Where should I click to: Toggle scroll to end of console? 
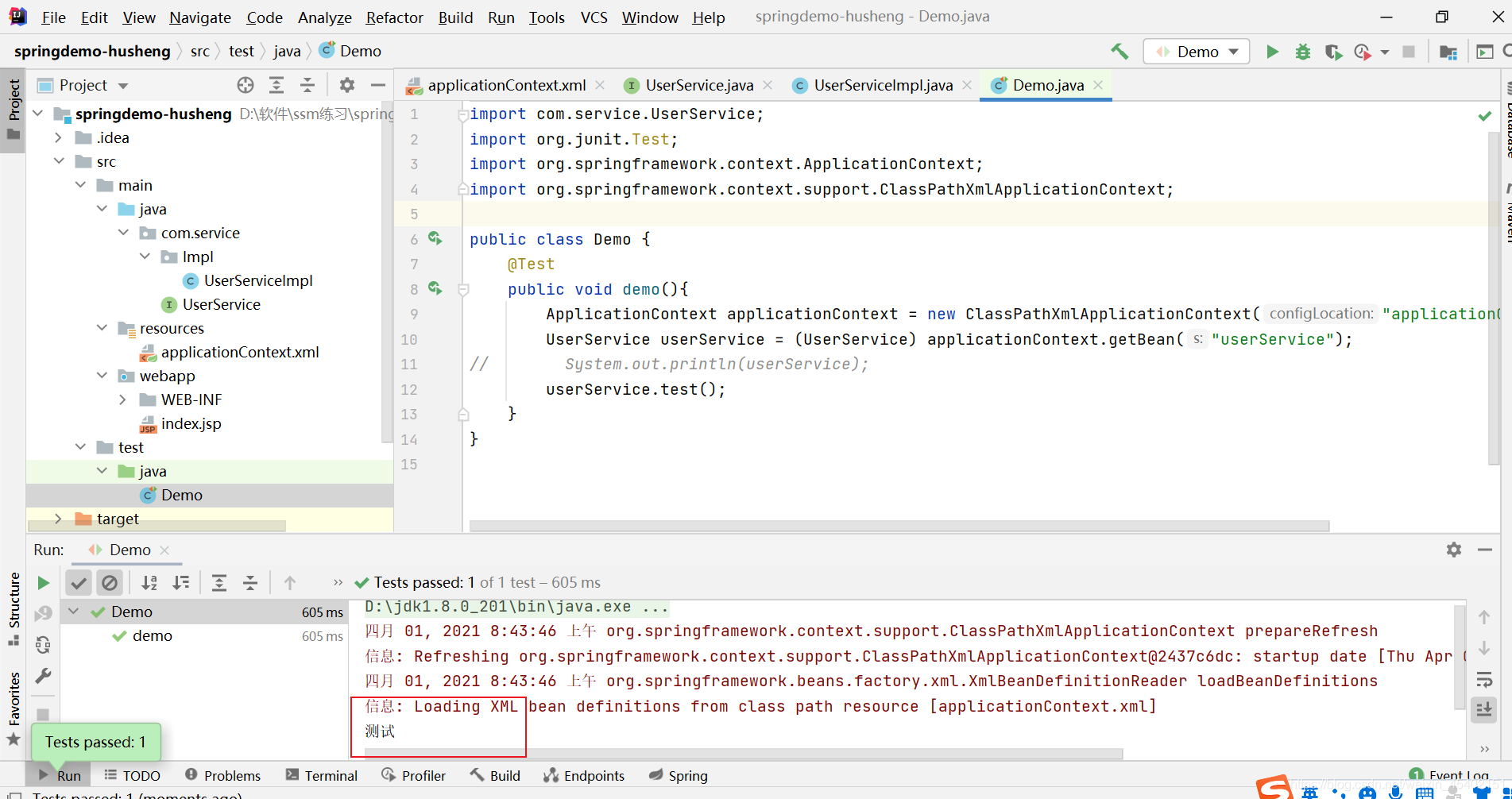point(1484,709)
